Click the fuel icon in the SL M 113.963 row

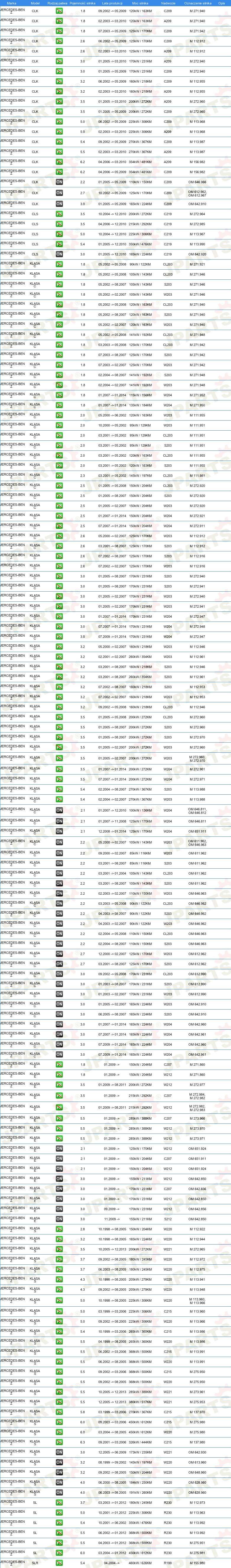coord(59,1513)
